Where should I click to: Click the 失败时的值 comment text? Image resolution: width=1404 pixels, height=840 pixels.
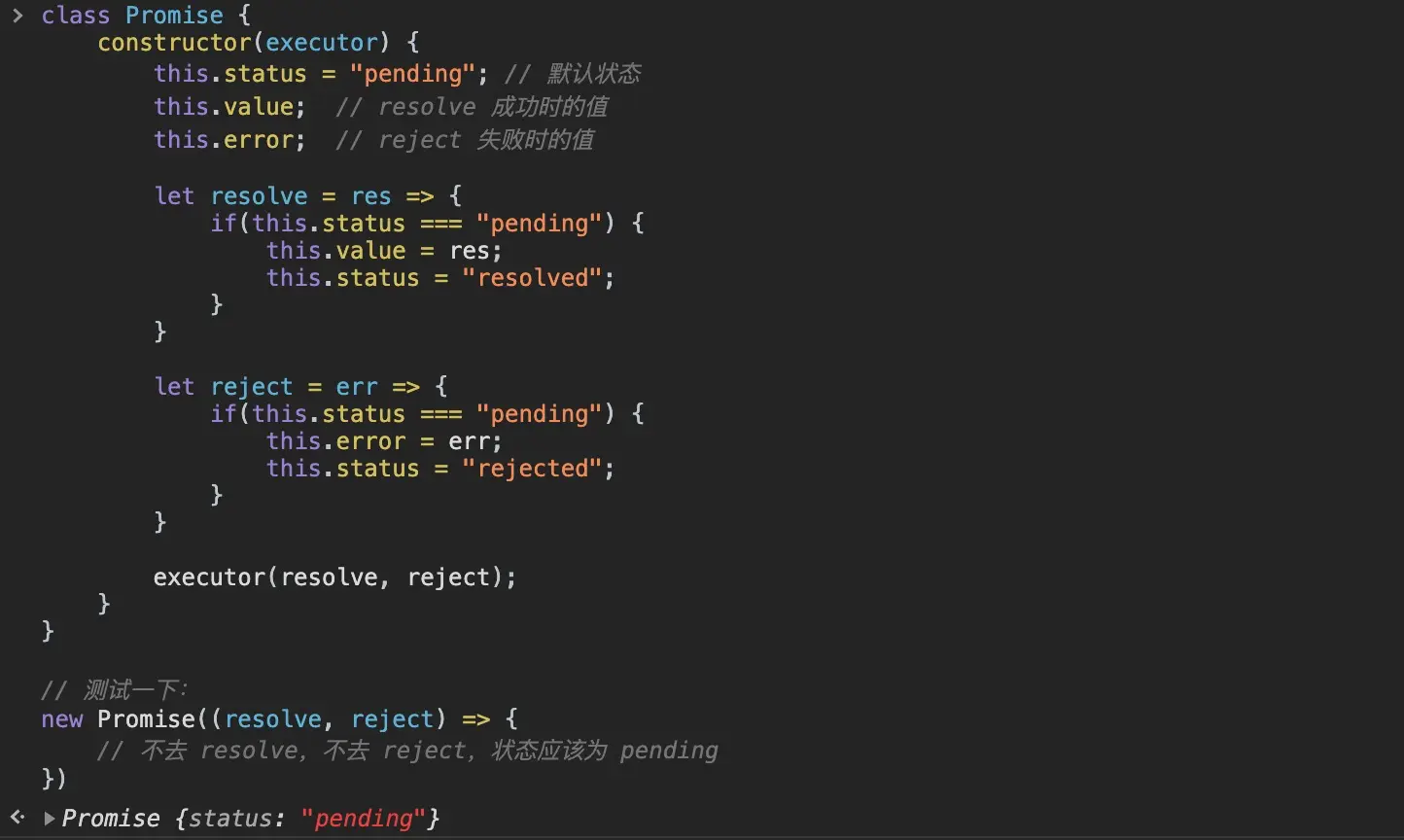point(535,140)
